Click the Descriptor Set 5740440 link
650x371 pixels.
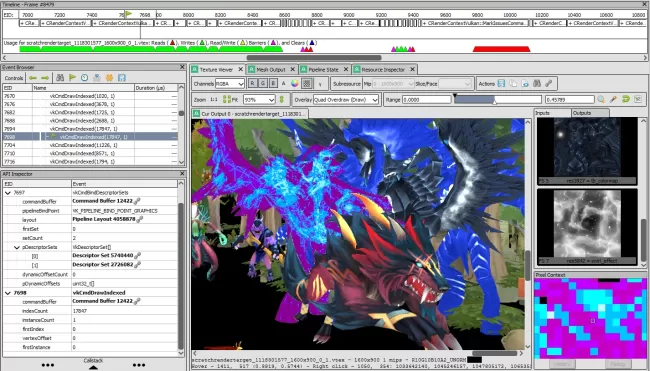click(103, 256)
